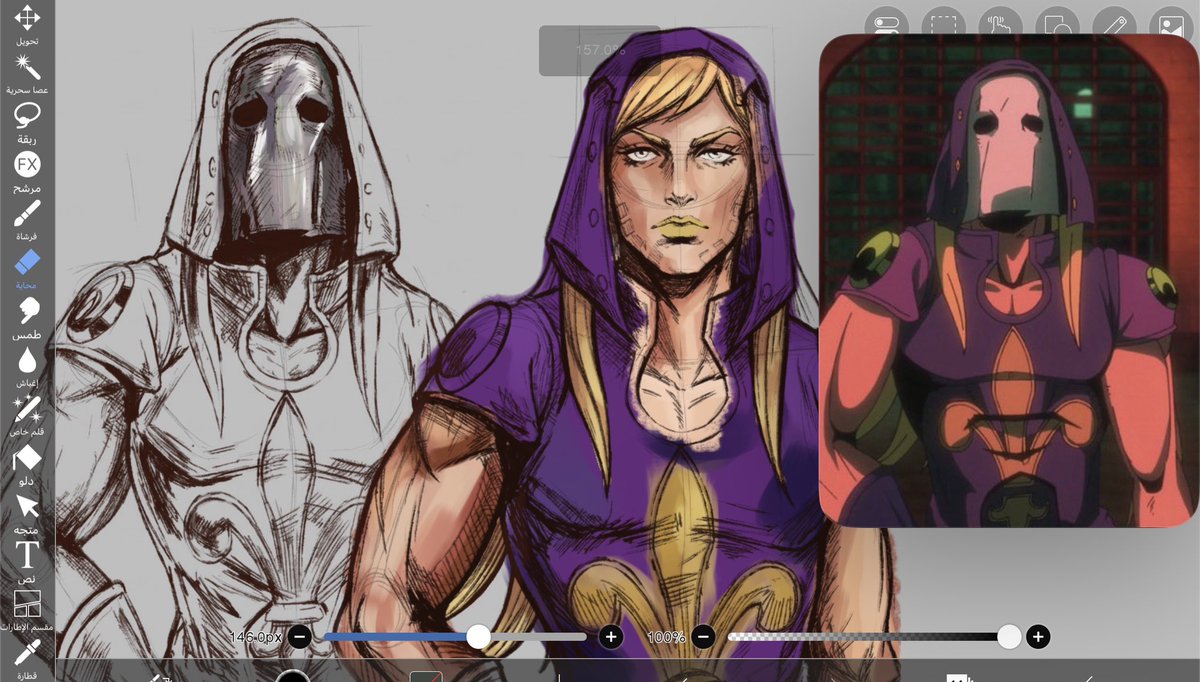Select the Lasso tool (ربقة)
This screenshot has height=682, width=1200.
(x=27, y=121)
